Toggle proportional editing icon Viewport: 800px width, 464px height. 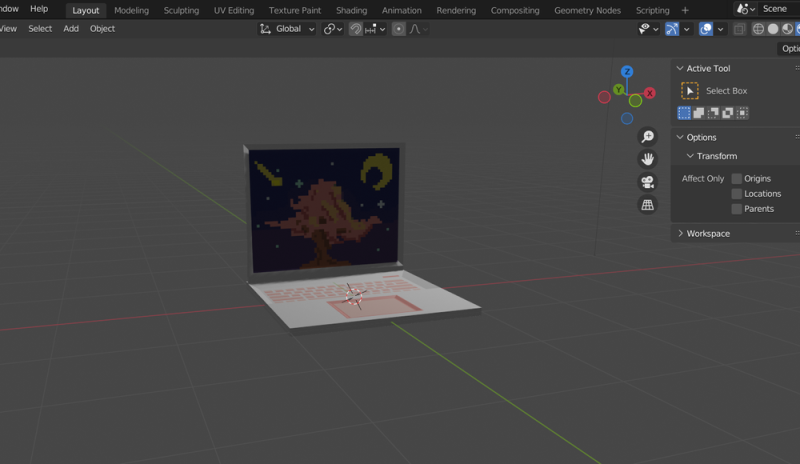click(x=398, y=29)
